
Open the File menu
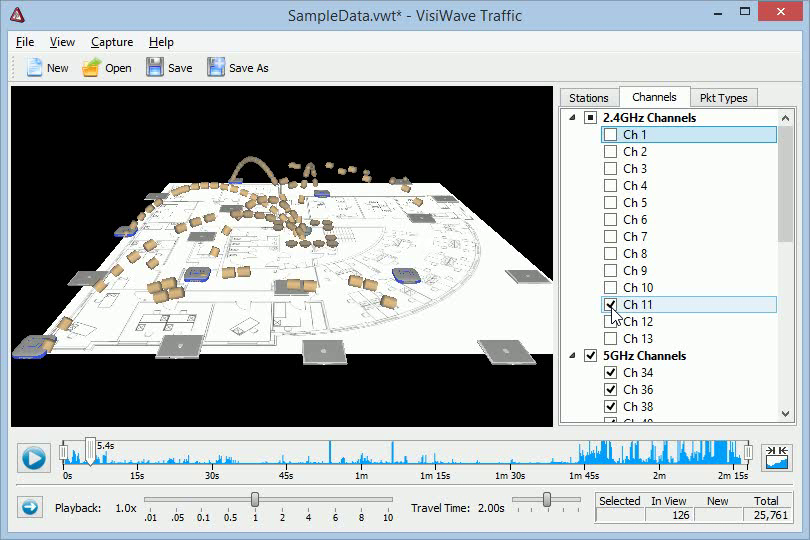(25, 42)
